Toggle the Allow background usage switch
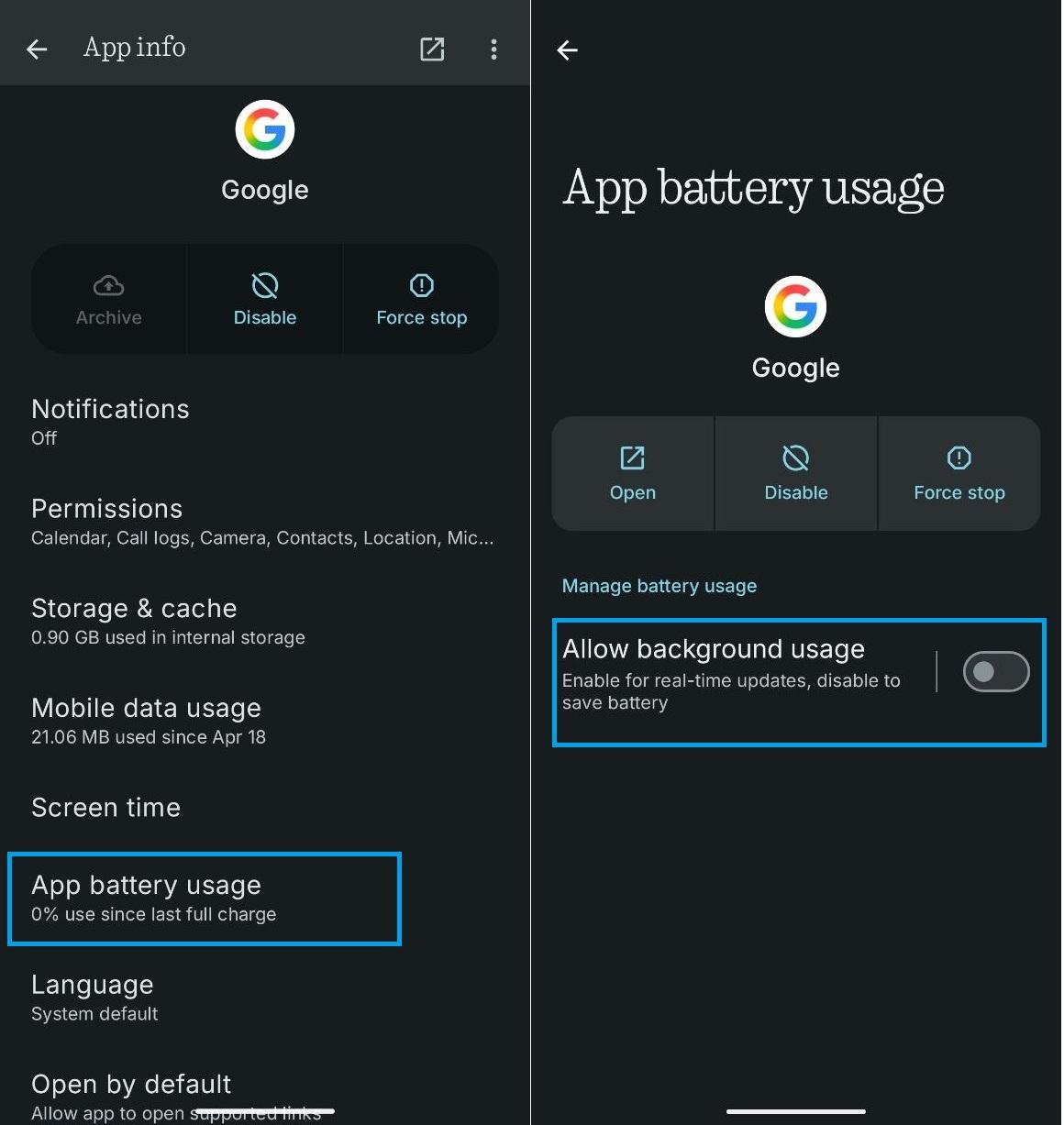This screenshot has height=1125, width=1064. point(996,671)
